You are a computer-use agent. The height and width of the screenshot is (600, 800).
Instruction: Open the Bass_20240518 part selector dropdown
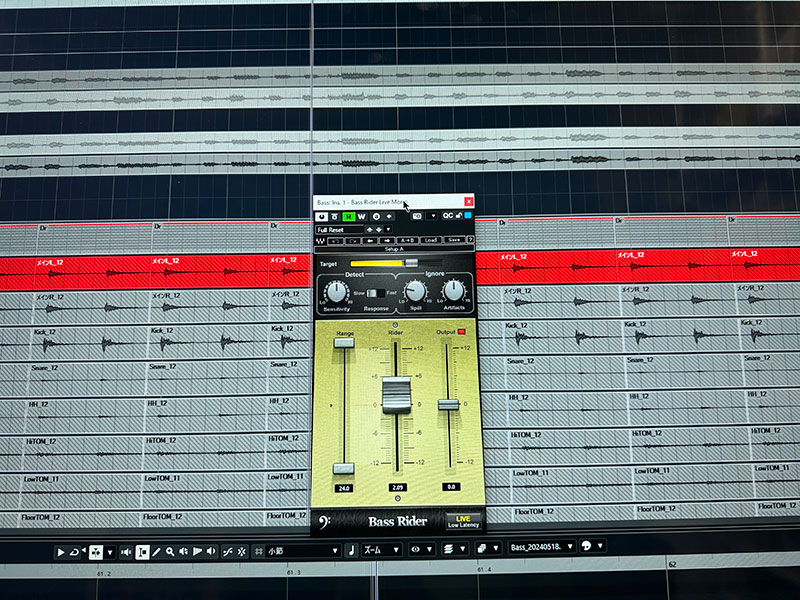pyautogui.click(x=542, y=547)
